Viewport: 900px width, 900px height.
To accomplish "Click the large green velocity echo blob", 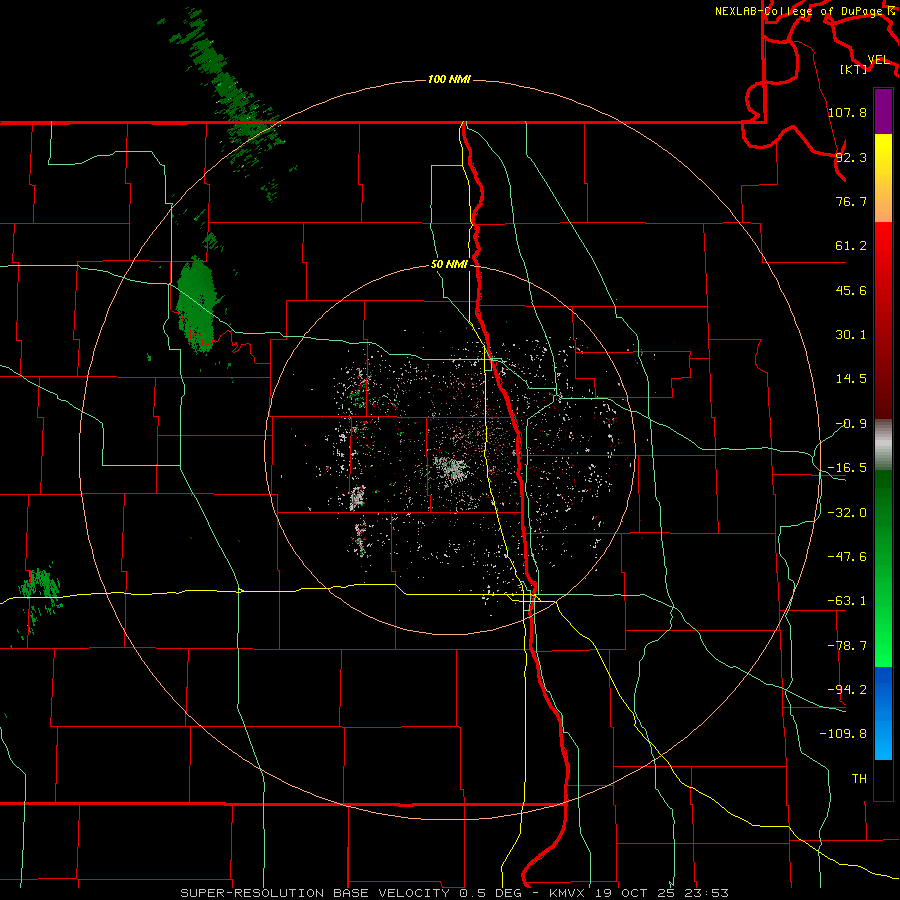I will coord(196,305).
